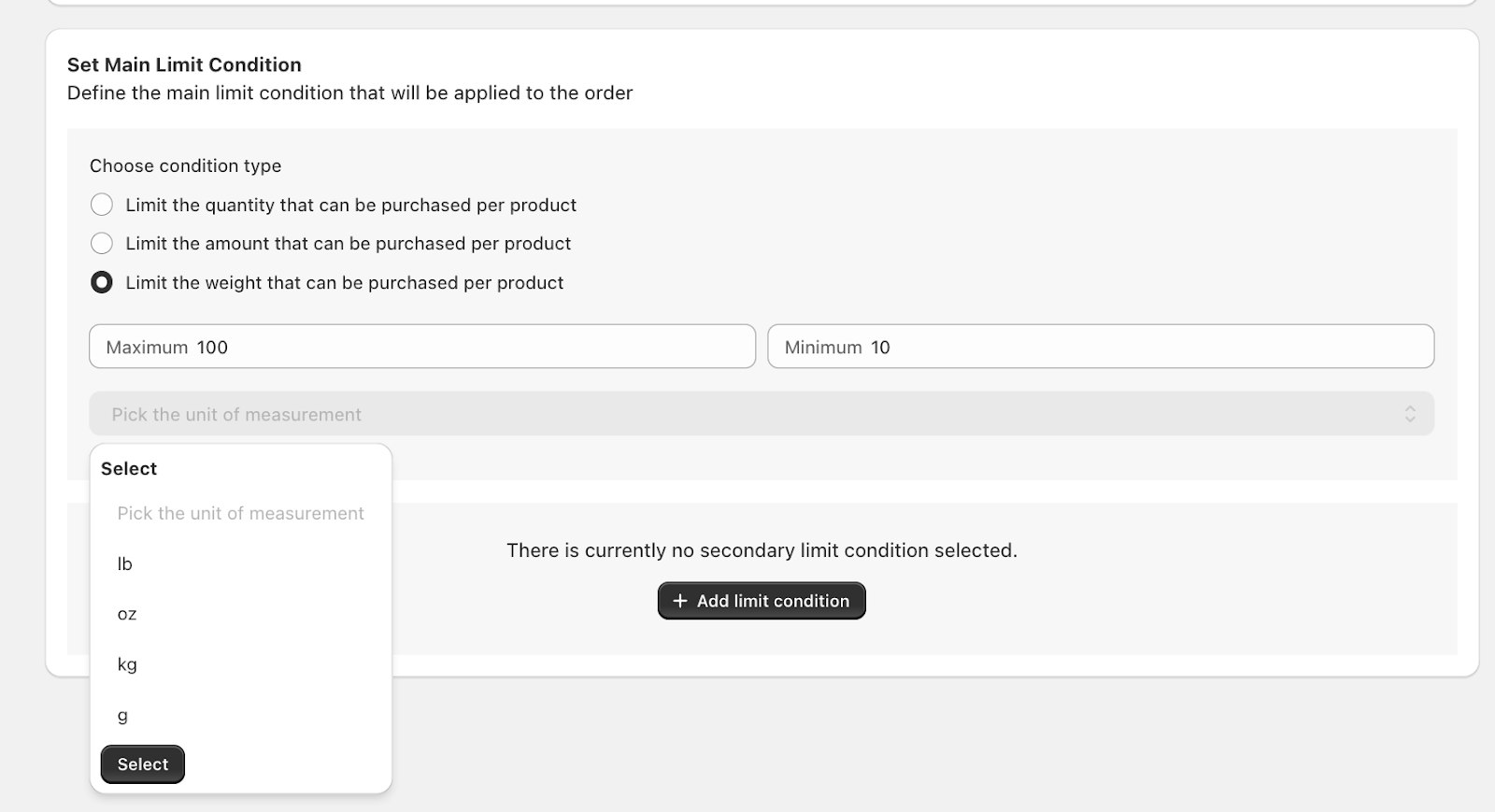Click the Set Main Limit Condition heading
The image size is (1495, 812).
pos(184,64)
